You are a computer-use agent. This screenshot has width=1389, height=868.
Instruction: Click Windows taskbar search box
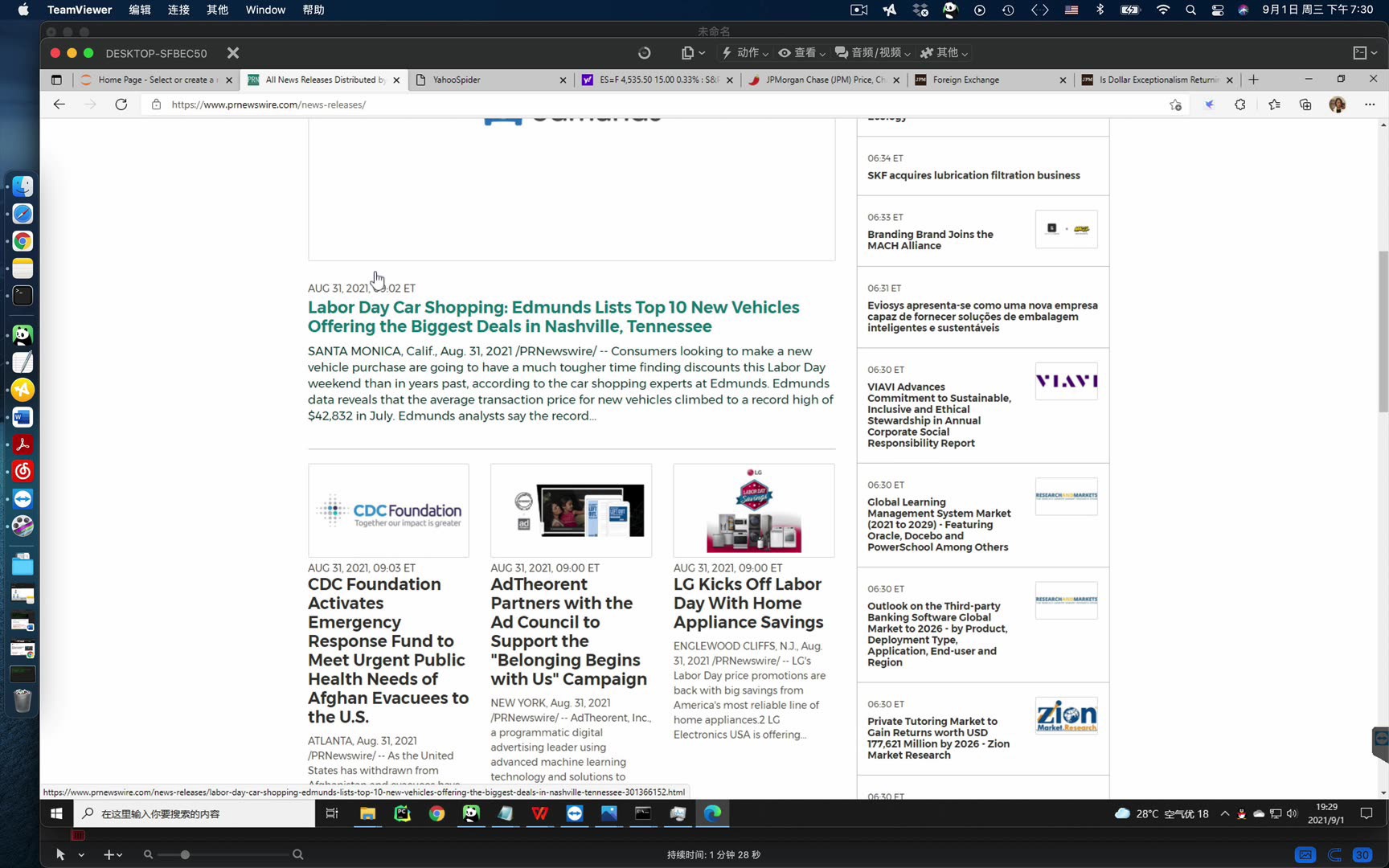[195, 813]
